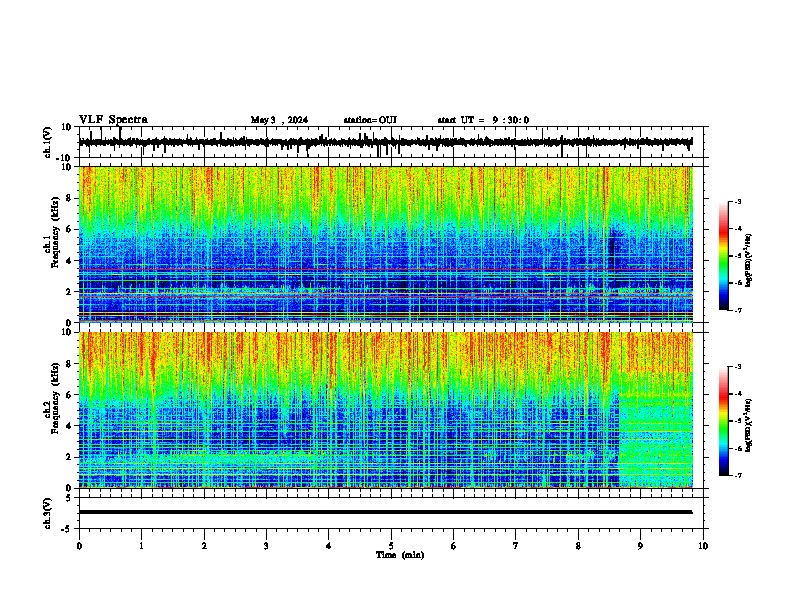Click the noise onset after 8.6 min in ch.2
The width and height of the screenshot is (792, 612).
(x=656, y=410)
